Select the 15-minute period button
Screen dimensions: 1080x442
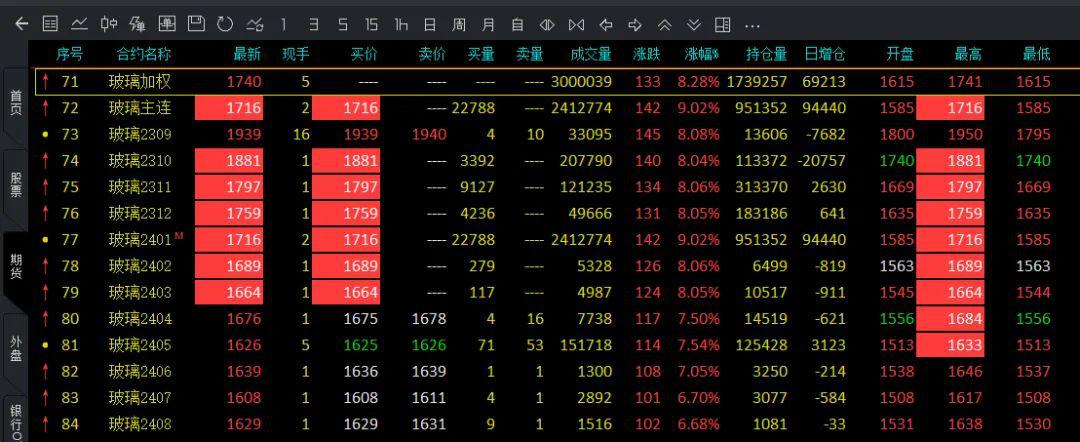pyautogui.click(x=371, y=23)
